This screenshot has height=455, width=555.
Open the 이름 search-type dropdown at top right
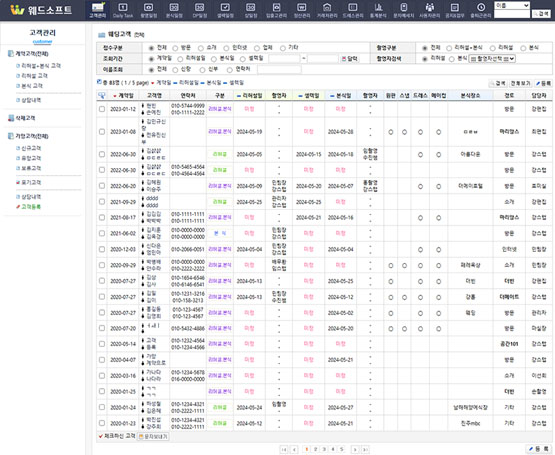click(x=512, y=5)
